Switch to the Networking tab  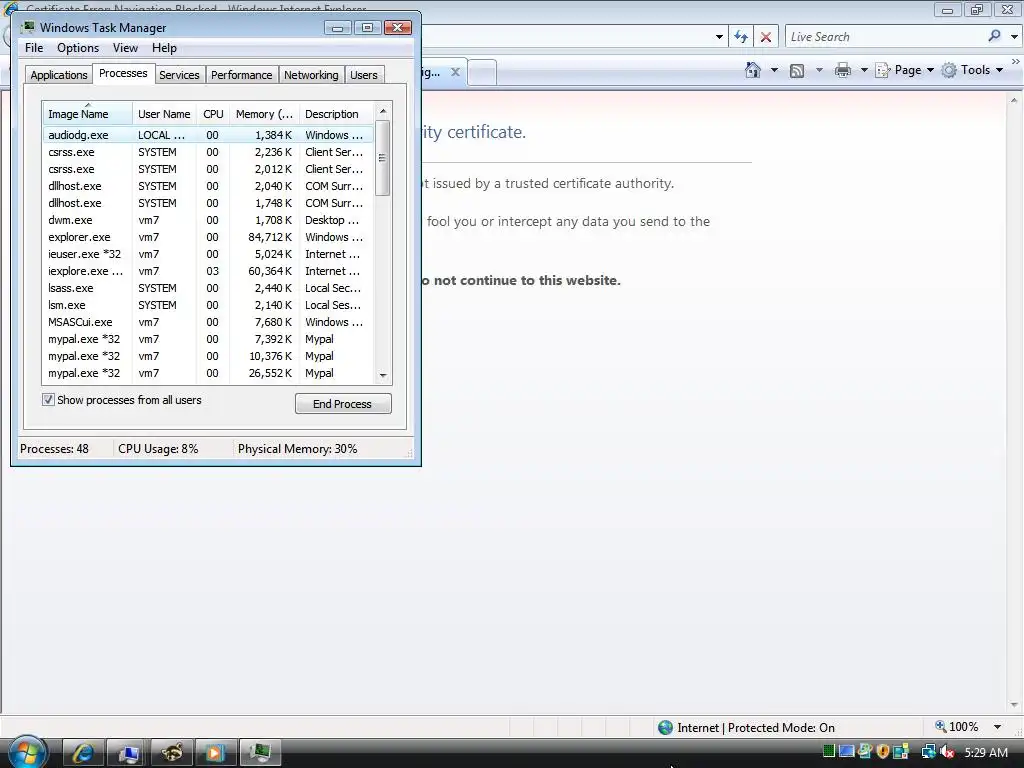311,75
